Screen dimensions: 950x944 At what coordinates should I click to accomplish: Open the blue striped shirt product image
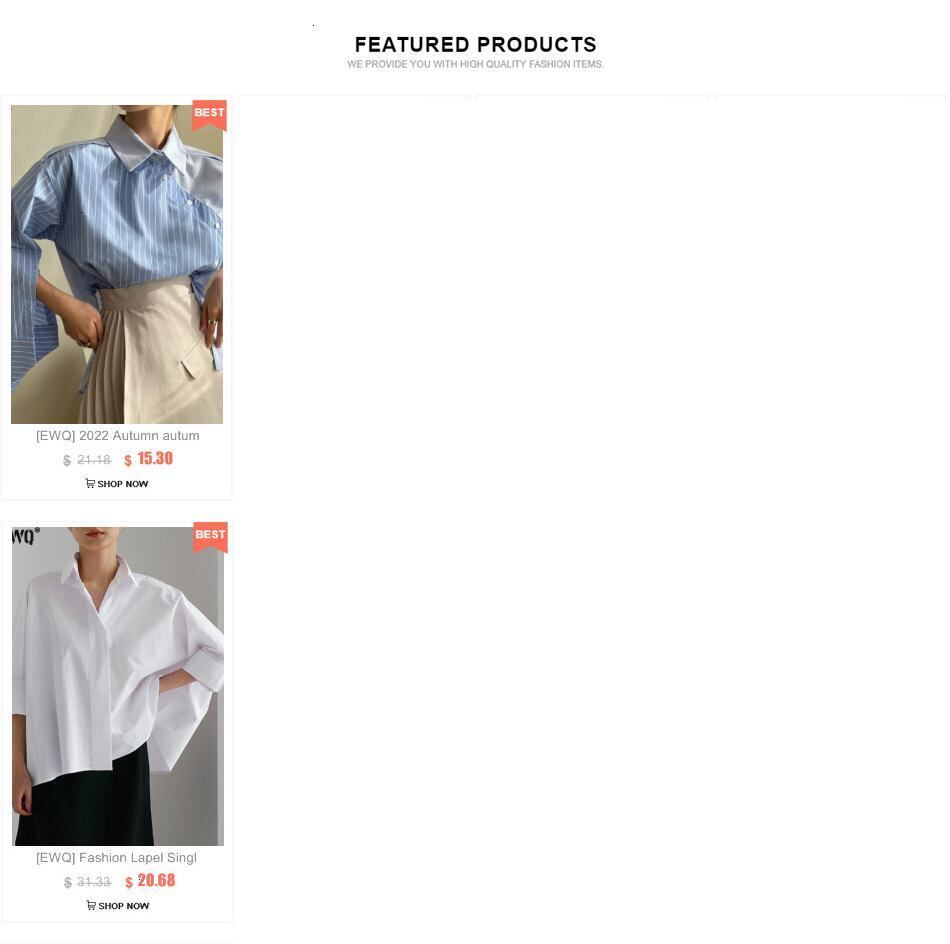point(117,264)
